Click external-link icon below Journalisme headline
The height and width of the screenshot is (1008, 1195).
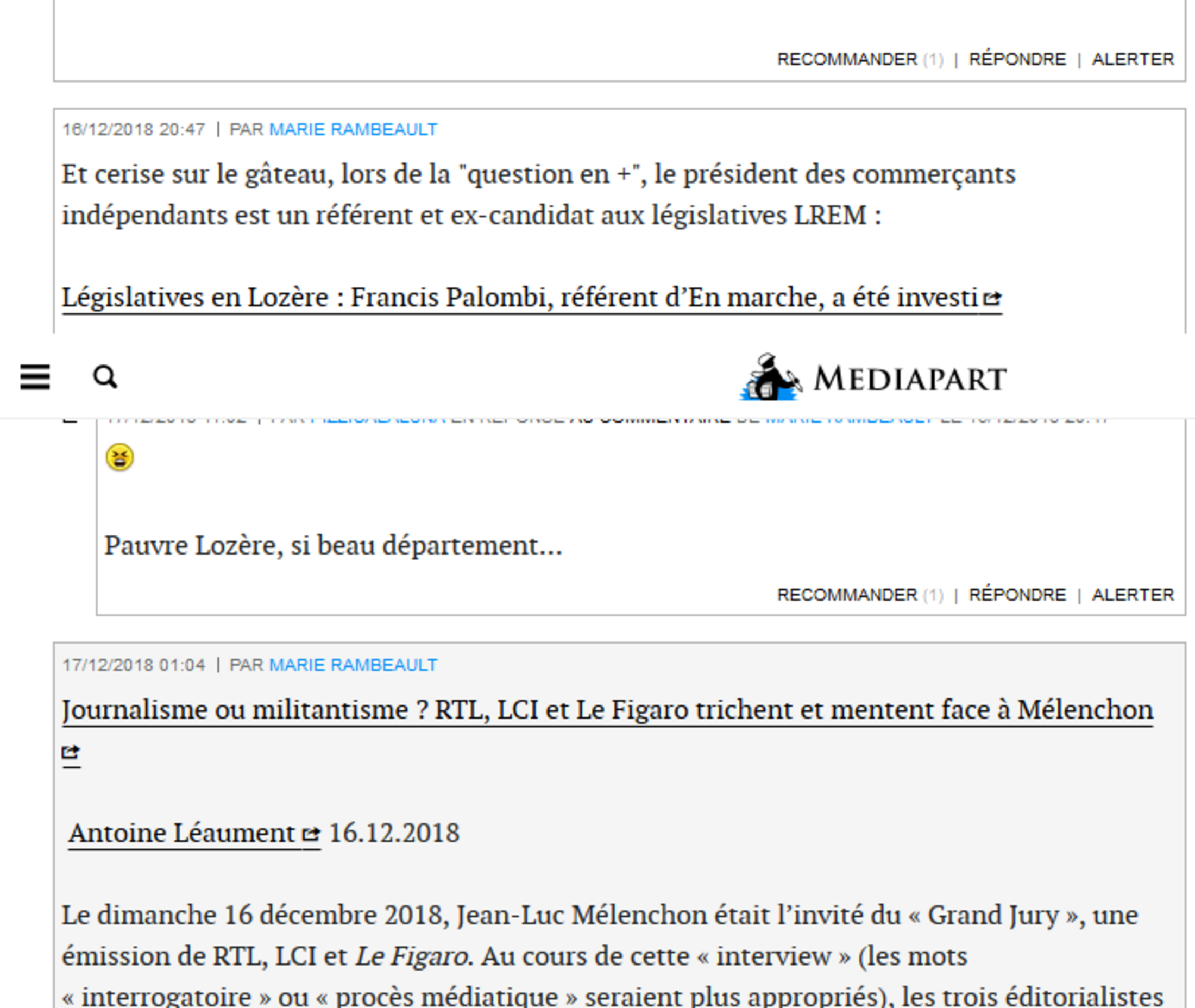tap(71, 752)
